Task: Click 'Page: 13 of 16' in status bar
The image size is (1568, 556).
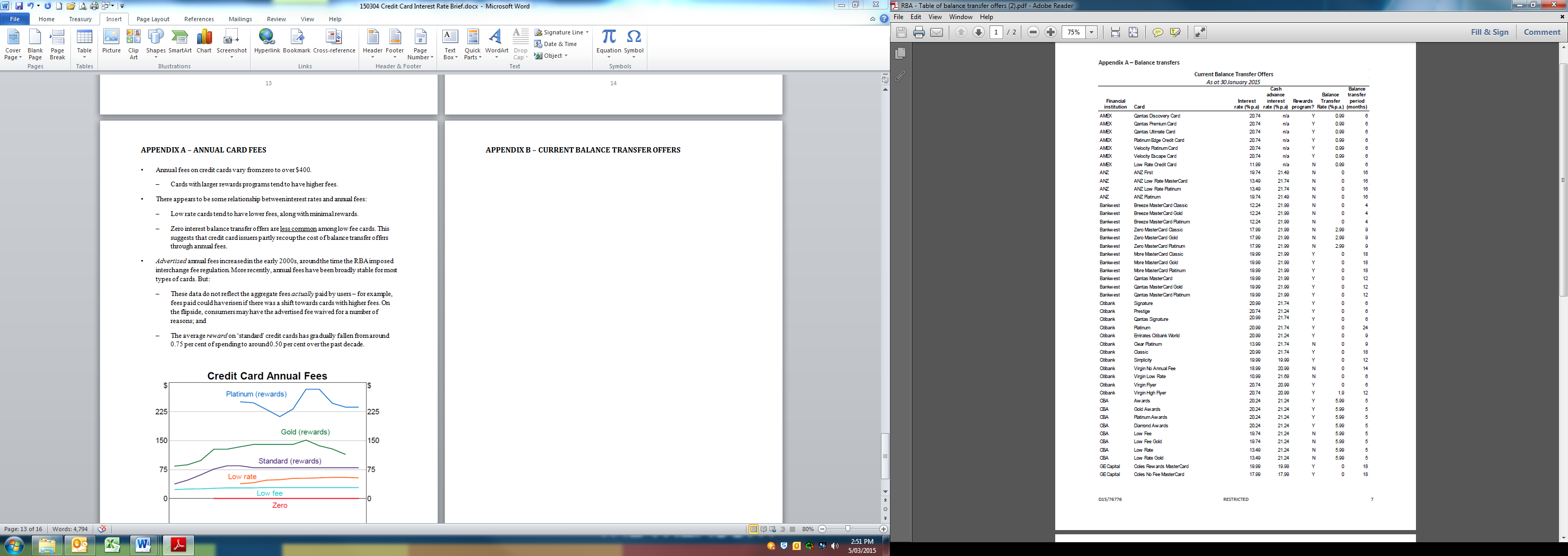Action: pyautogui.click(x=23, y=529)
